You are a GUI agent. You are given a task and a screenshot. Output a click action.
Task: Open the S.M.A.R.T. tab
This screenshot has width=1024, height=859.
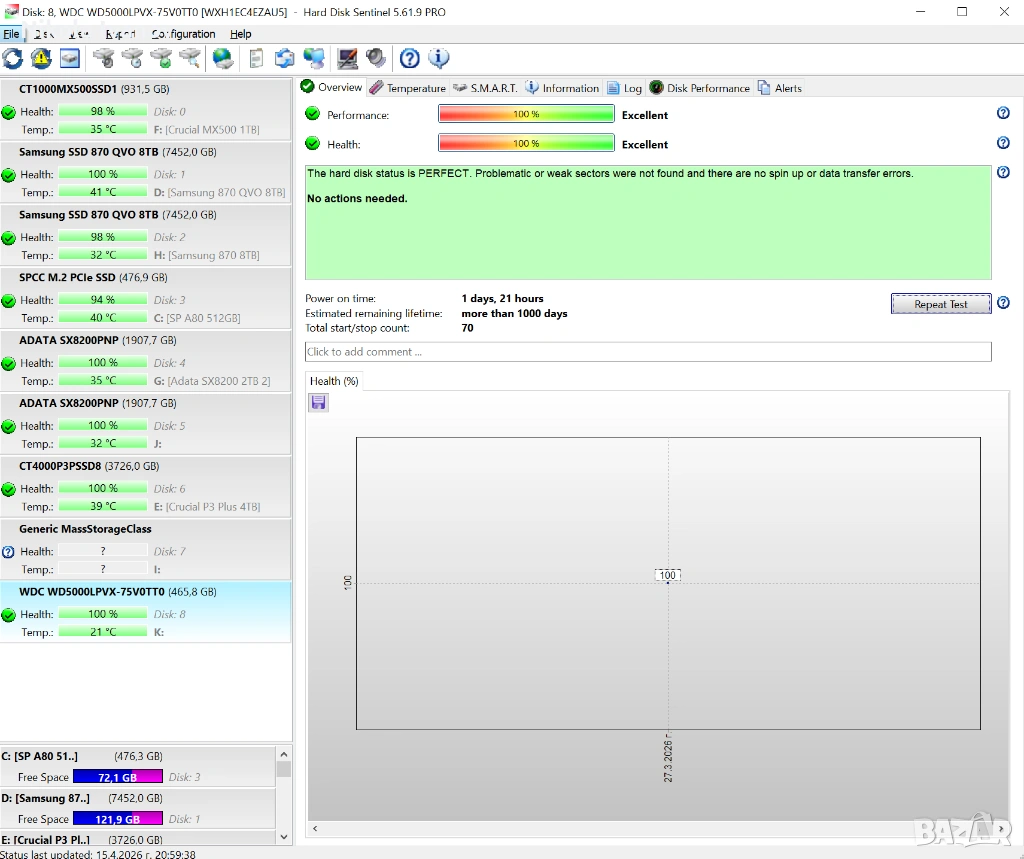(x=485, y=88)
